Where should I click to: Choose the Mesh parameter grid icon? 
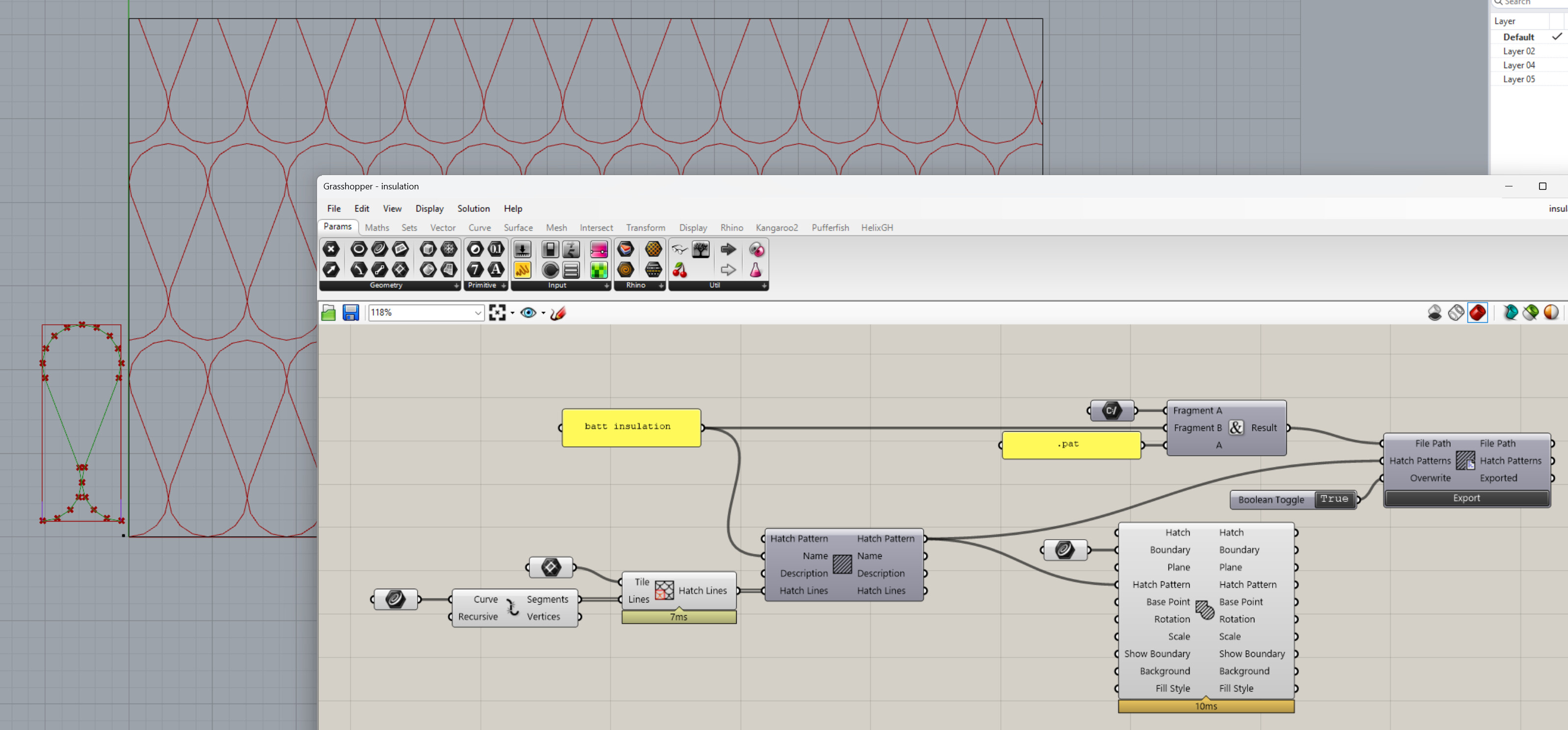point(449,249)
